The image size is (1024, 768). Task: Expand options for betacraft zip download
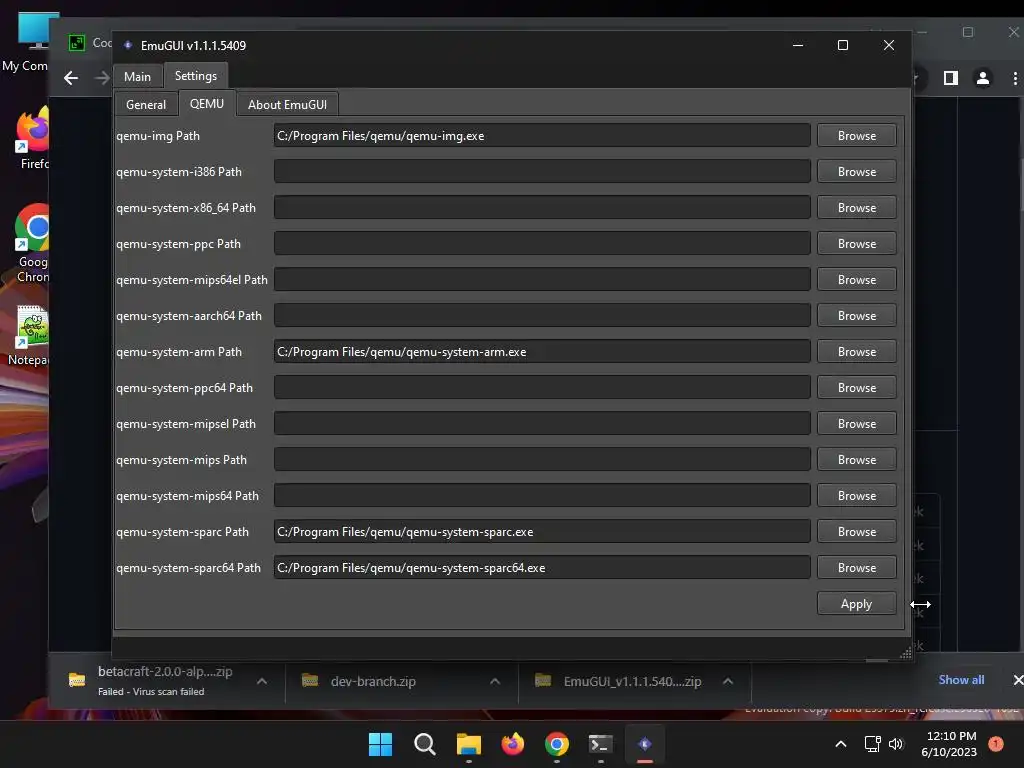[x=262, y=681]
